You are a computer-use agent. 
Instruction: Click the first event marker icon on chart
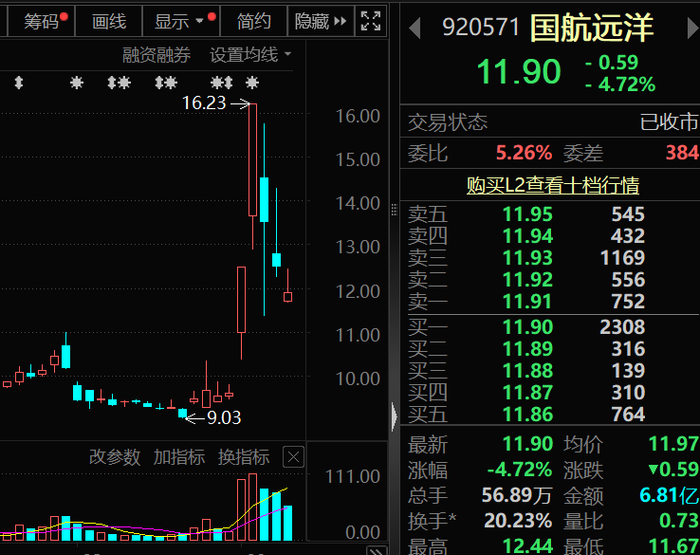point(19,83)
